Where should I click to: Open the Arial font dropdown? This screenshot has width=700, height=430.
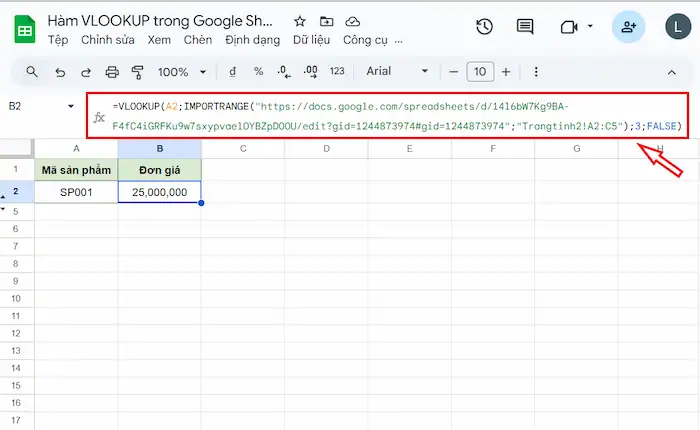397,72
